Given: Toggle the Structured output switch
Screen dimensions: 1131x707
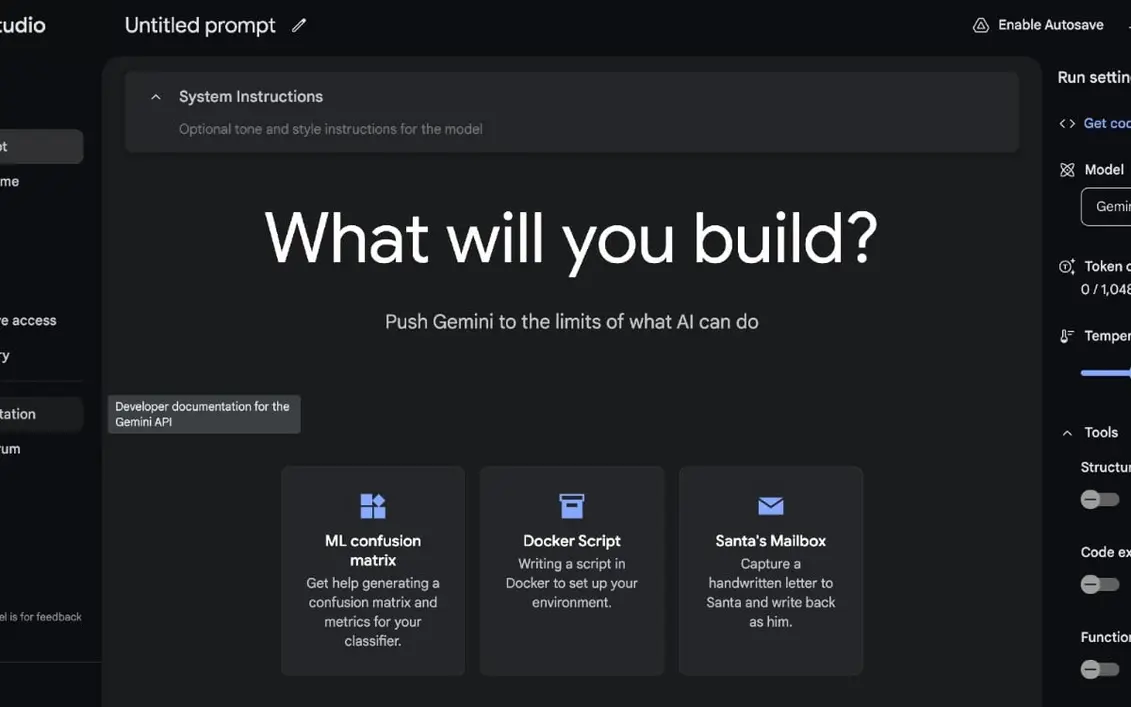Looking at the screenshot, I should [1099, 499].
